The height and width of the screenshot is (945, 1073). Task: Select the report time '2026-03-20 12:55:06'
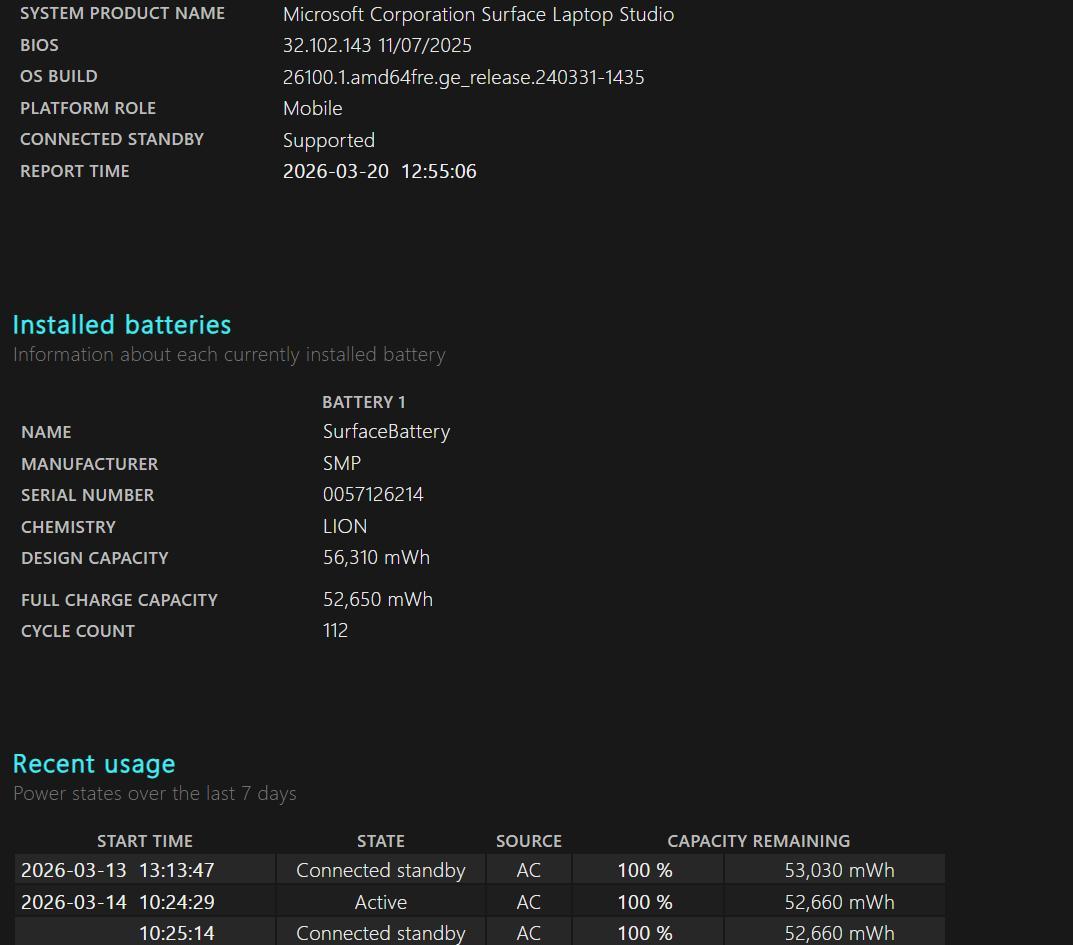pyautogui.click(x=379, y=171)
